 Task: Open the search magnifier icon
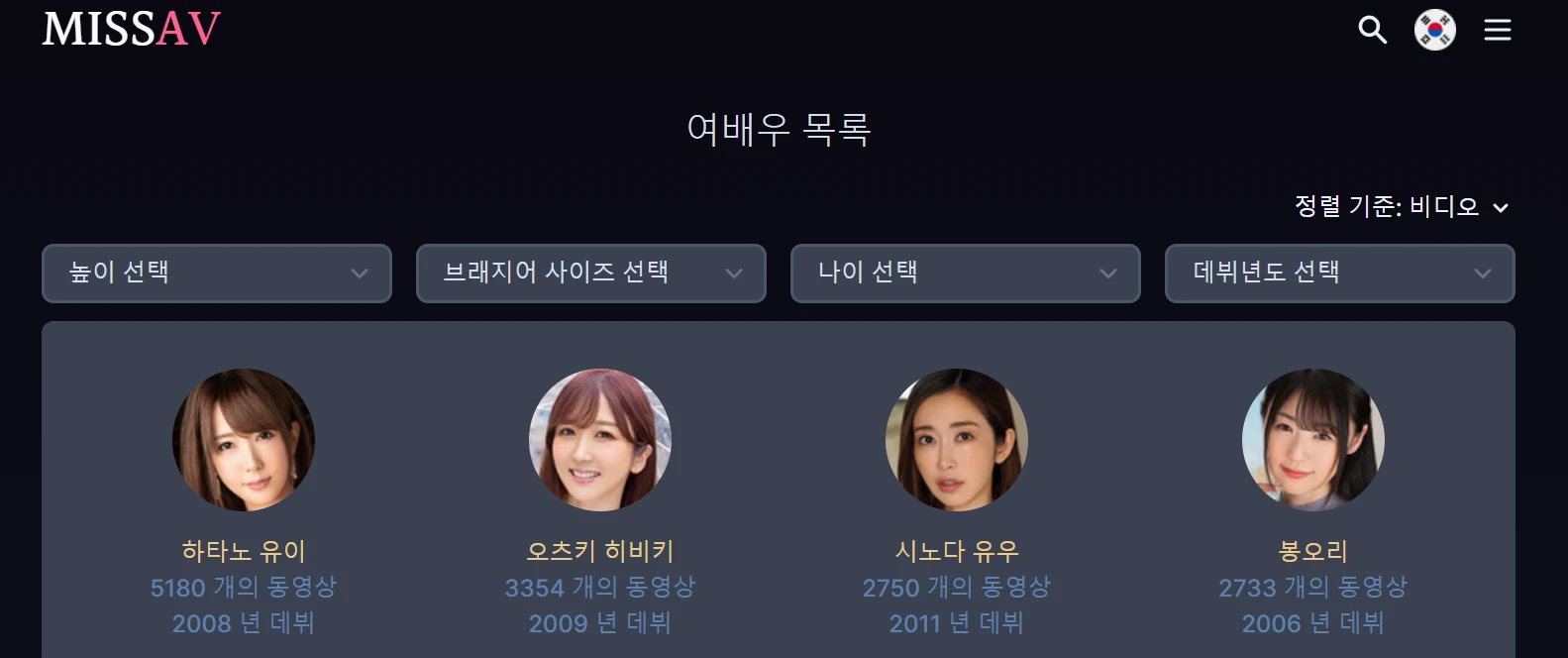click(1372, 30)
